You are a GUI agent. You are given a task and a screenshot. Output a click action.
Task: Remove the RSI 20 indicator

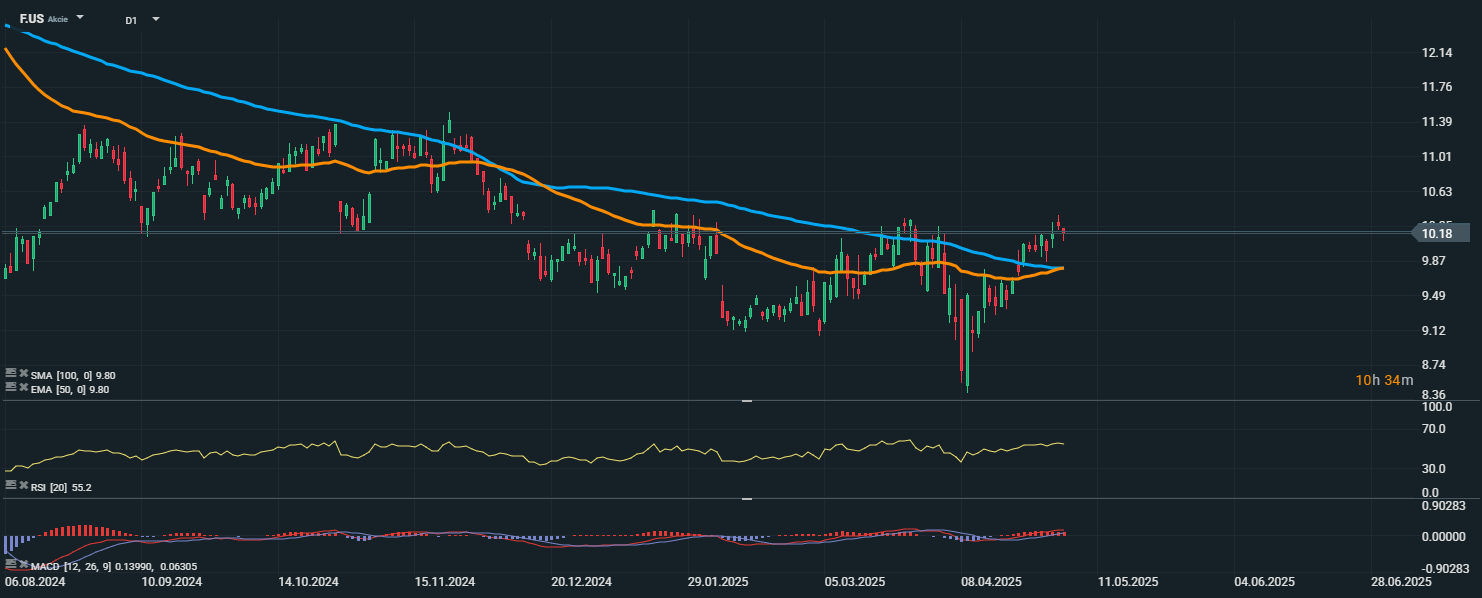click(23, 486)
